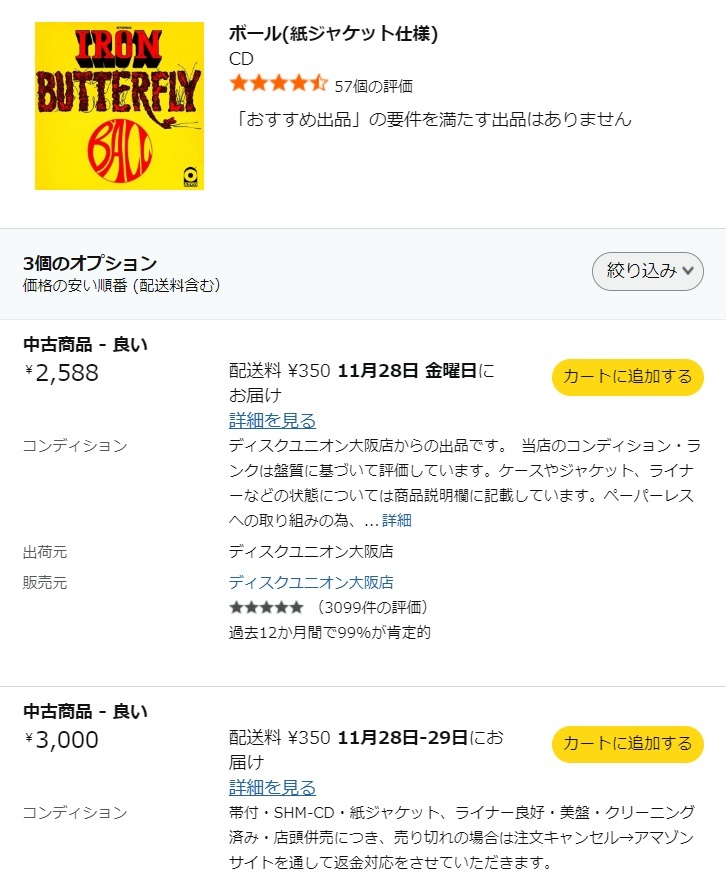Click the seller's five-star rating icons
The height and width of the screenshot is (877, 726).
266,607
